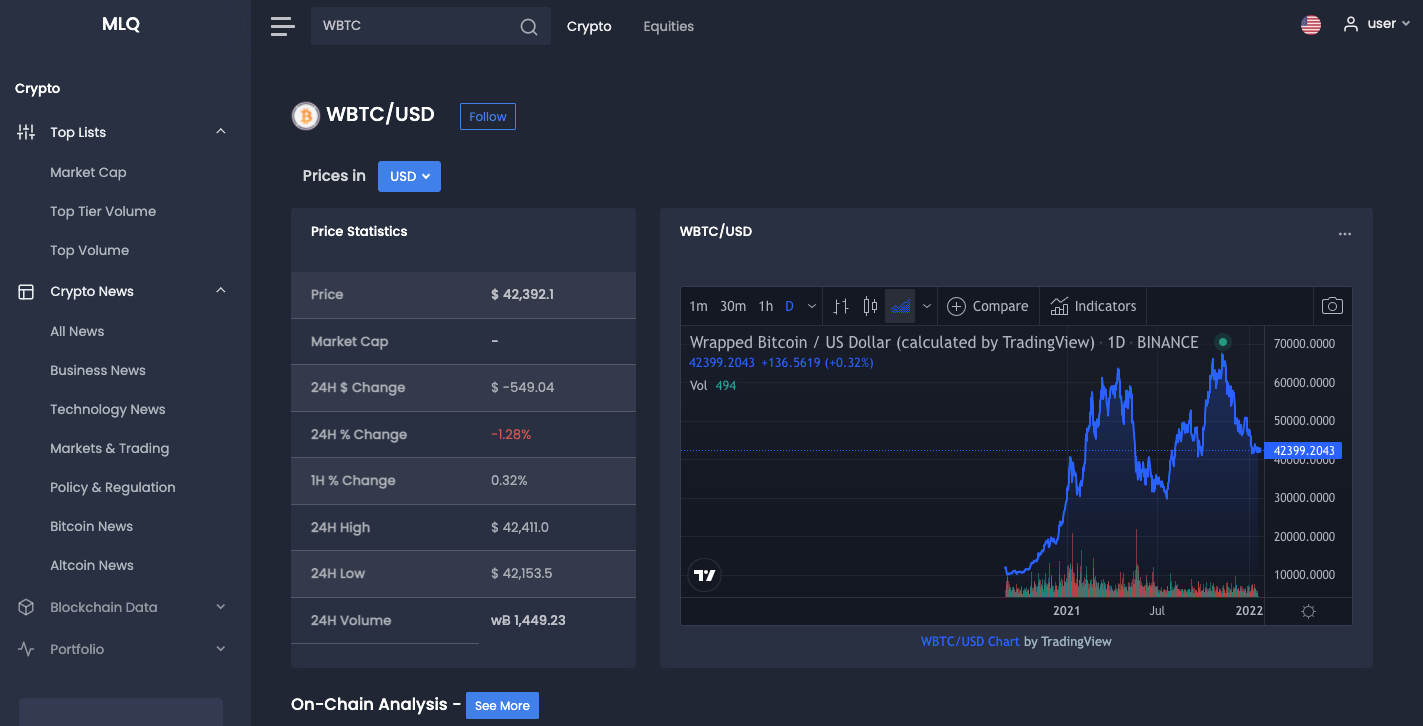Click the user profile icon
This screenshot has width=1423, height=726.
[x=1351, y=24]
